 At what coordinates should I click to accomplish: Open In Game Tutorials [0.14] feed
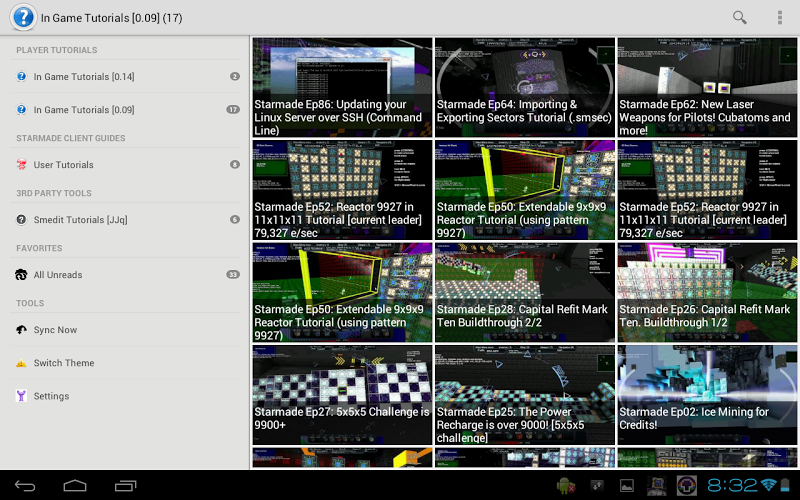coord(125,77)
